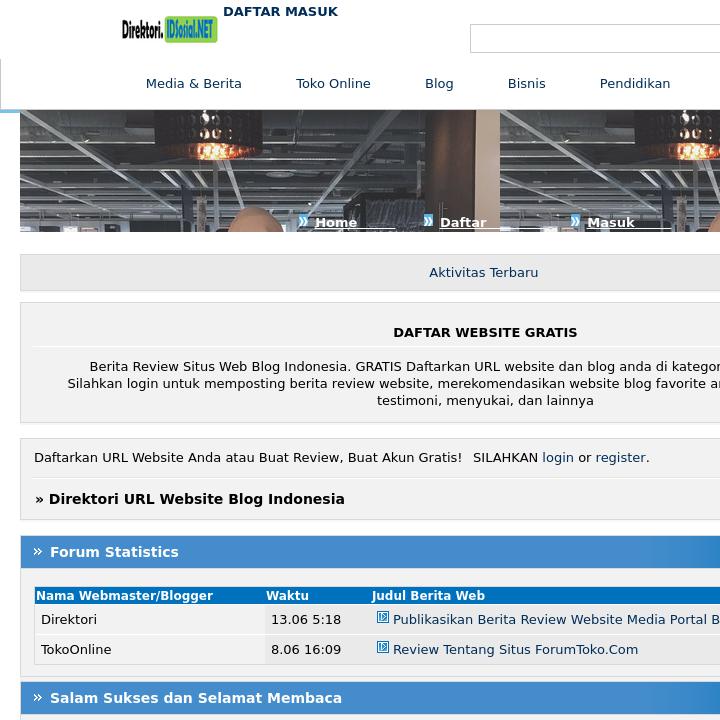Image resolution: width=720 pixels, height=720 pixels.
Task: Go to the Bisnis category
Action: tap(526, 84)
